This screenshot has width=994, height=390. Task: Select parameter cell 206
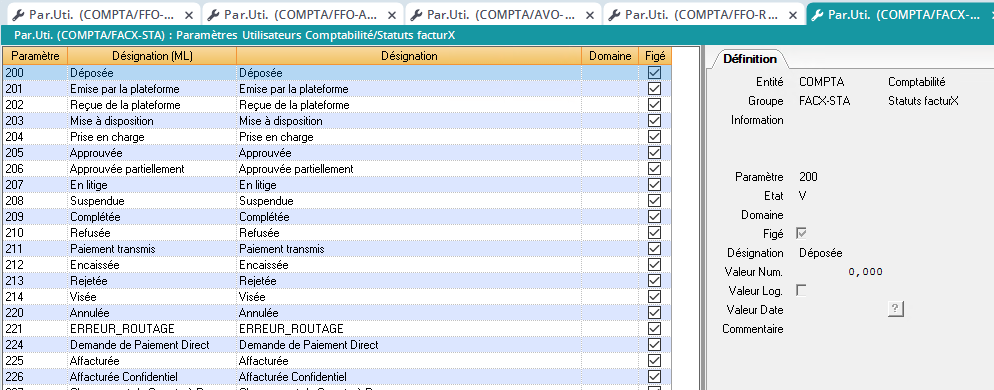36,169
